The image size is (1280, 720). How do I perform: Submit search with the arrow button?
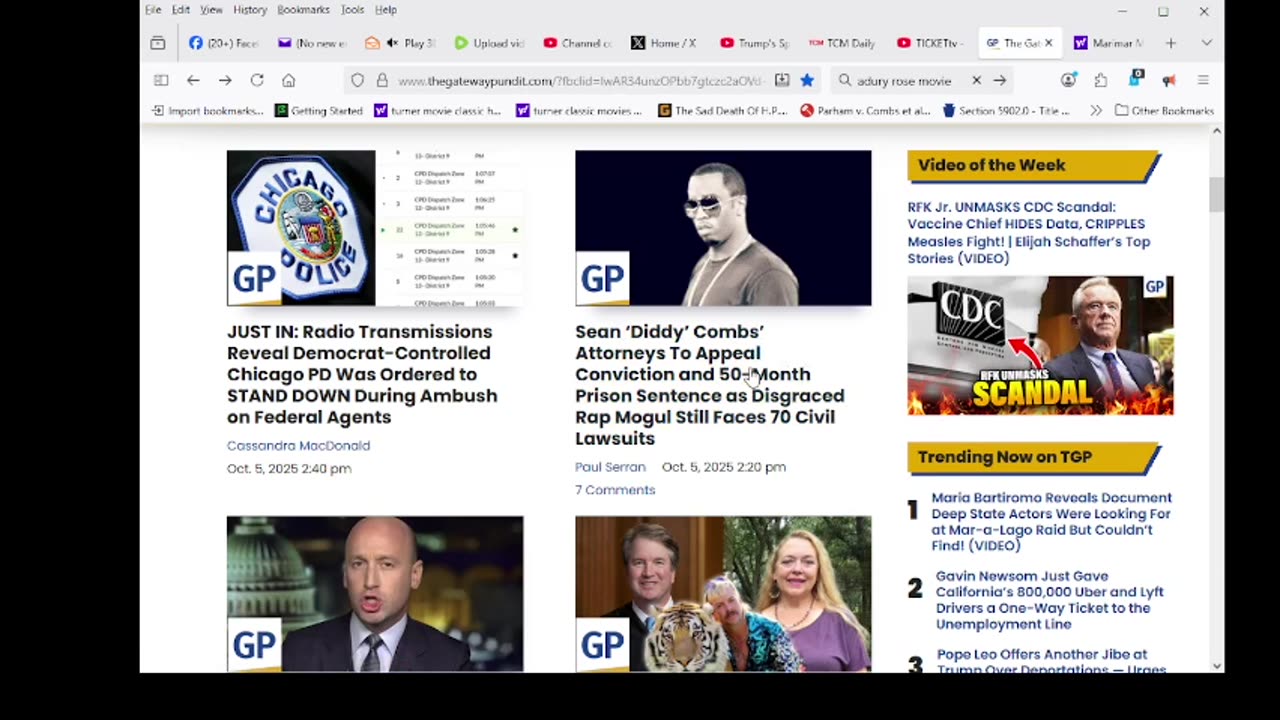[x=999, y=80]
